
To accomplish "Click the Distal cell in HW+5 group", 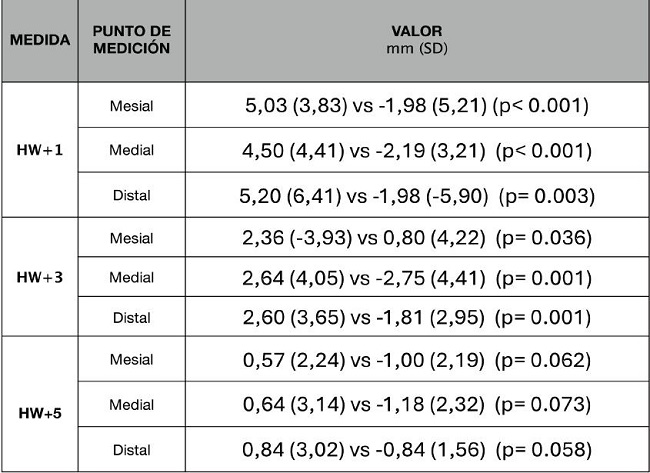I will [132, 448].
